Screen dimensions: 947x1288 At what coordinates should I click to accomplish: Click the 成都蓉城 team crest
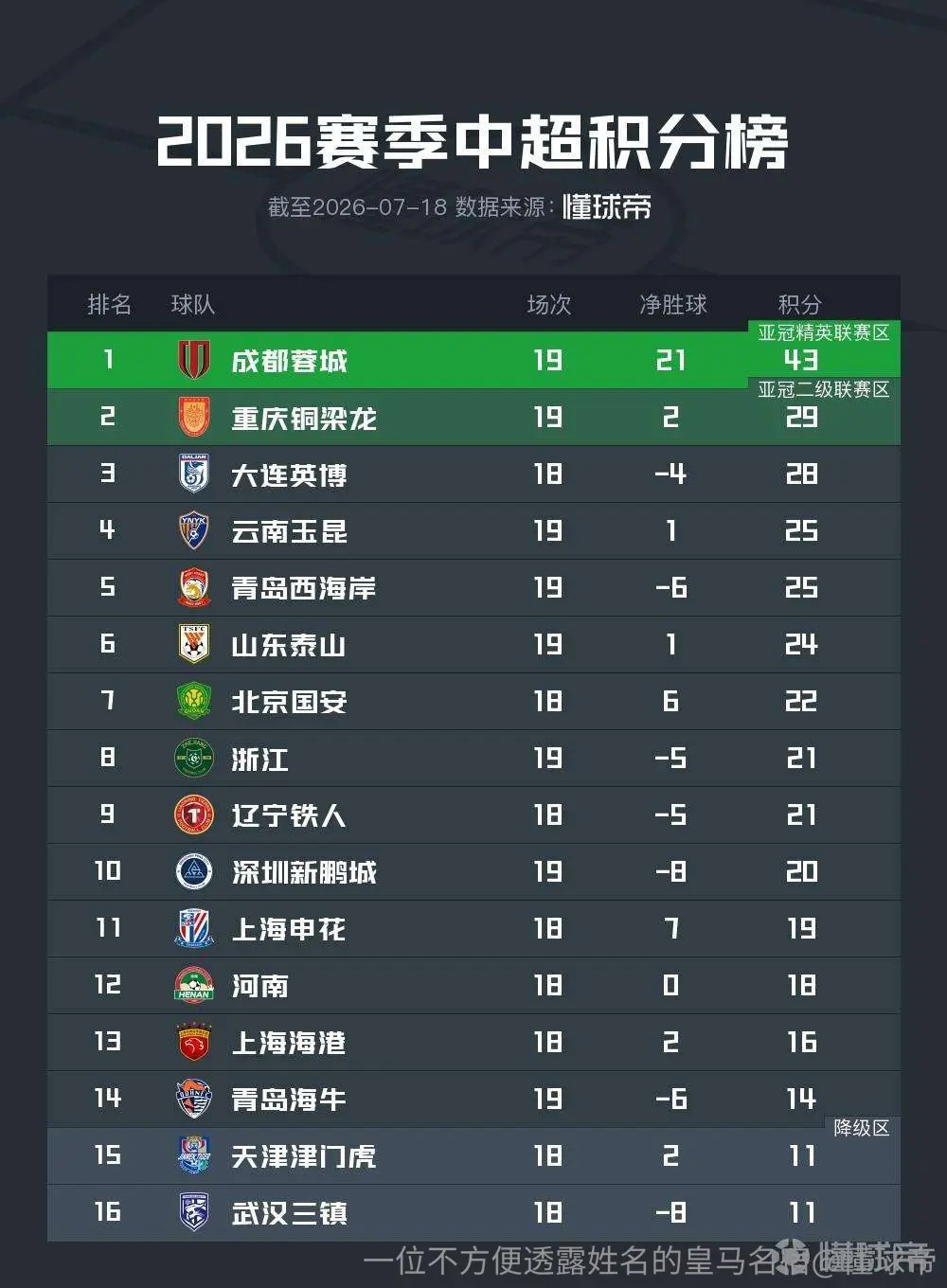(194, 360)
